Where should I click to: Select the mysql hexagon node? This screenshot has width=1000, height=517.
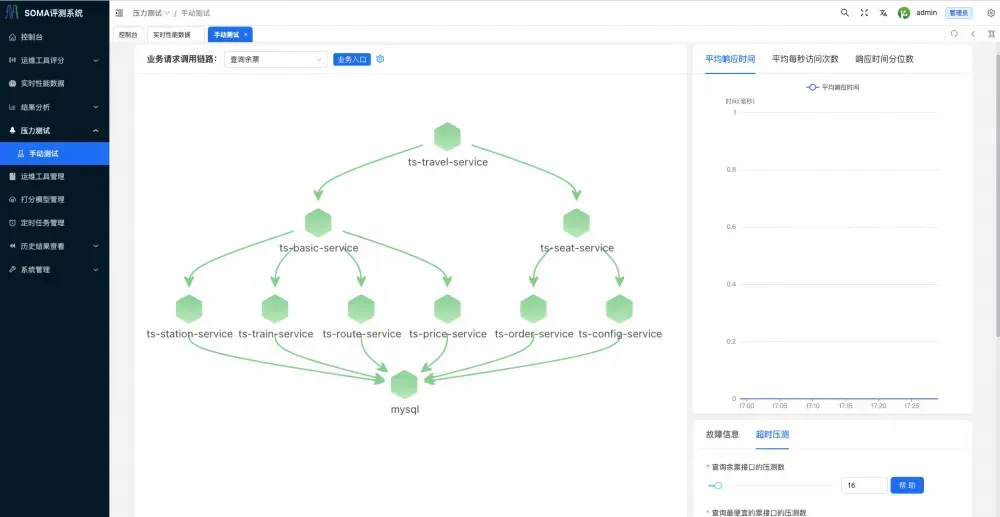(x=404, y=384)
